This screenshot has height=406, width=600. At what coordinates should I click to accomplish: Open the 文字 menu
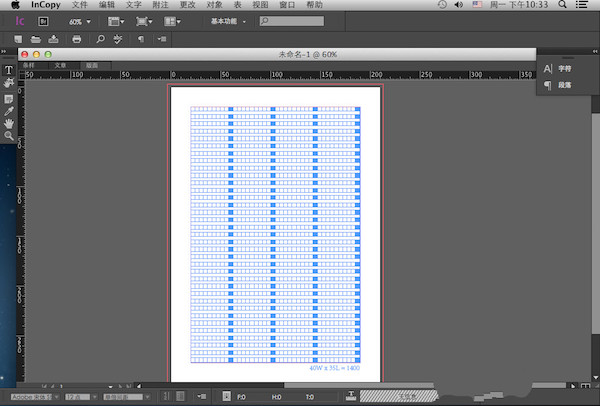[x=133, y=5]
